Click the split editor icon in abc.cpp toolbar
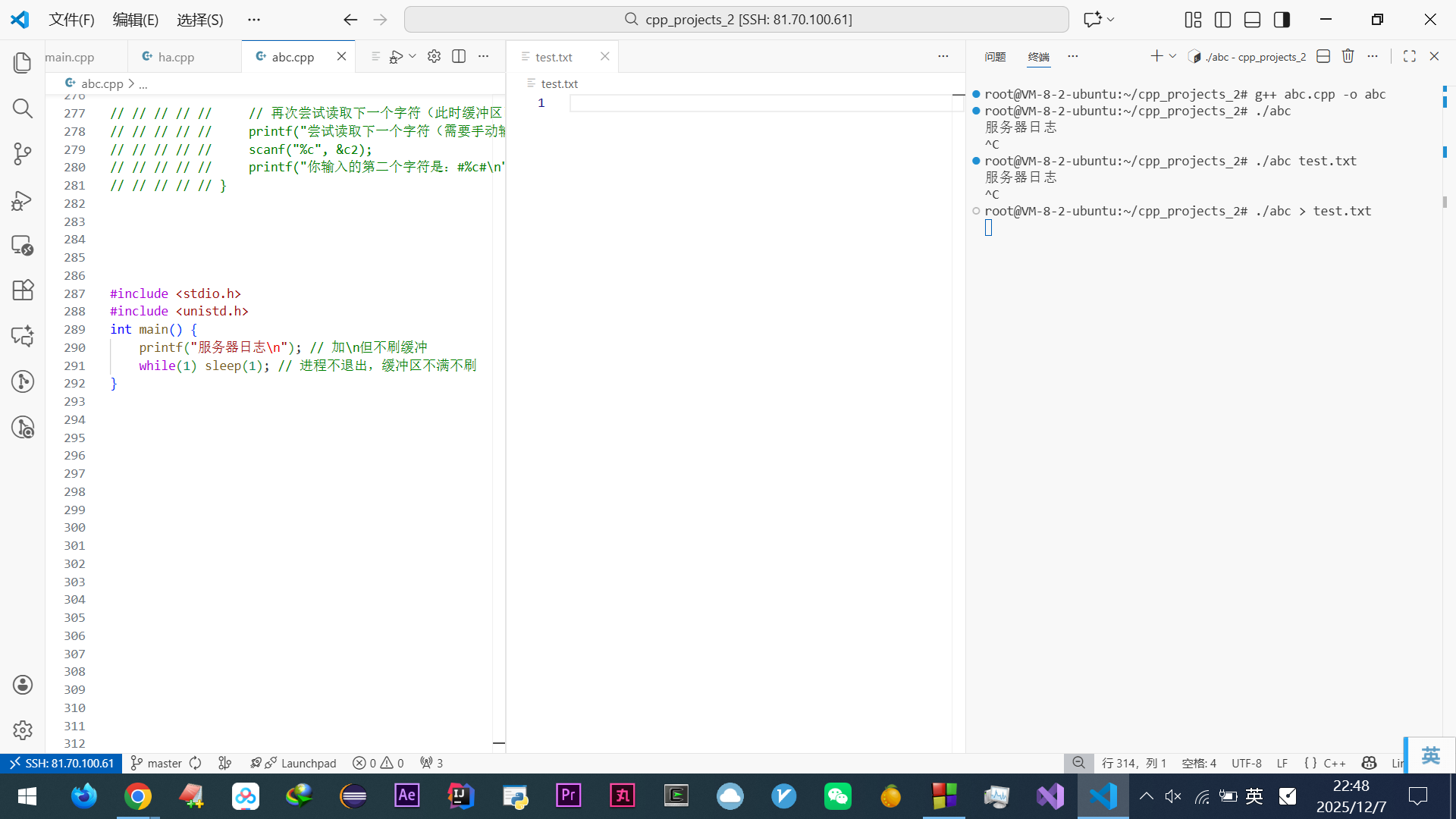The image size is (1456, 819). coord(459,56)
